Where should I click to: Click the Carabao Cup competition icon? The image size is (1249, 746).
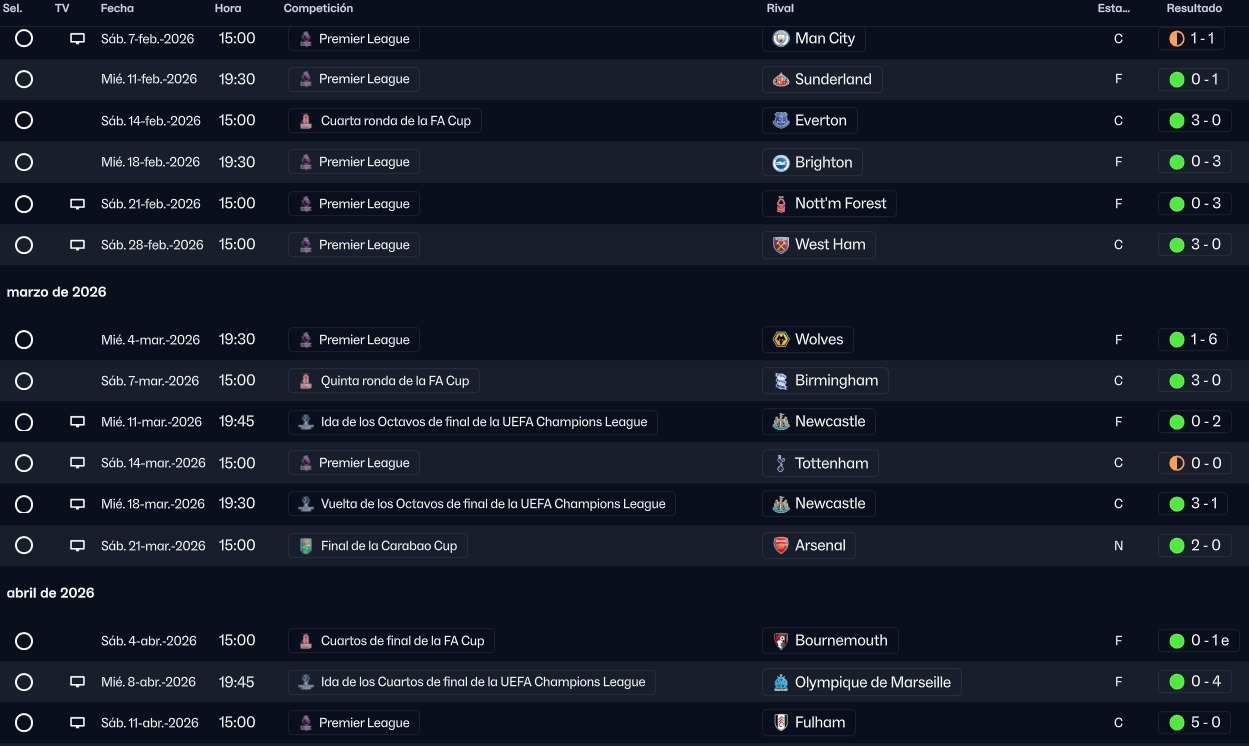point(306,546)
